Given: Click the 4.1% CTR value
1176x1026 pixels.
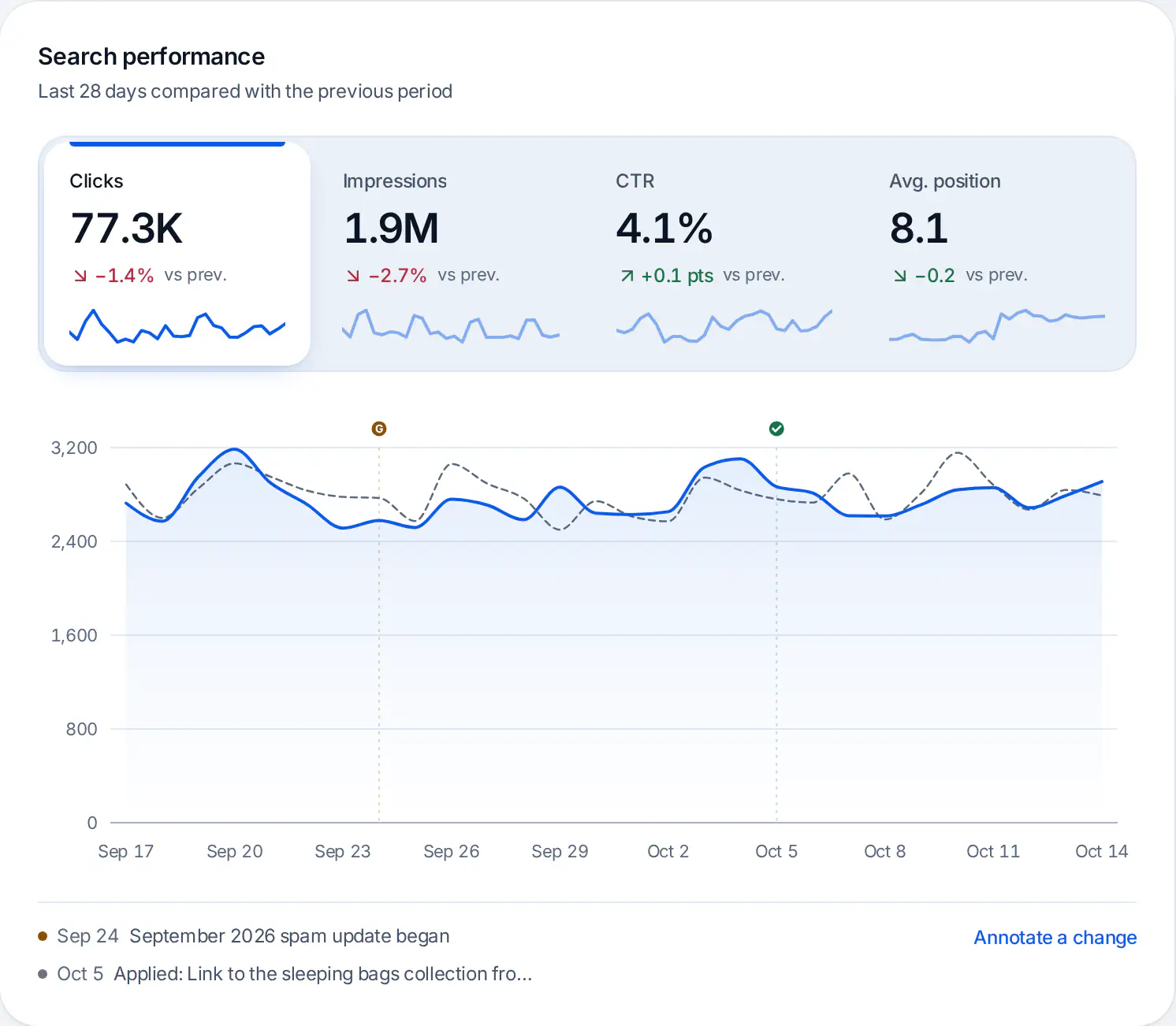Looking at the screenshot, I should [x=664, y=229].
